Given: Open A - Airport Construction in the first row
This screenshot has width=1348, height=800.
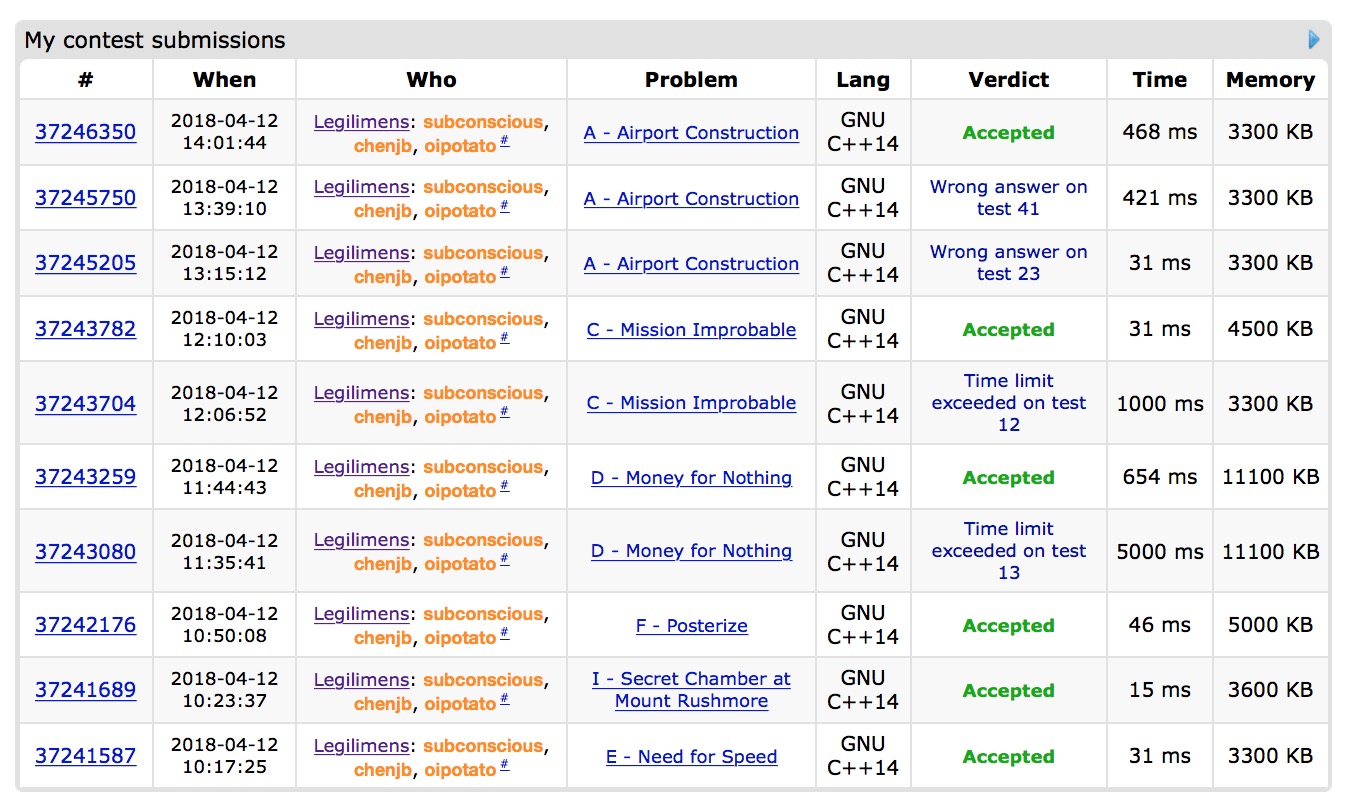Looking at the screenshot, I should point(691,133).
